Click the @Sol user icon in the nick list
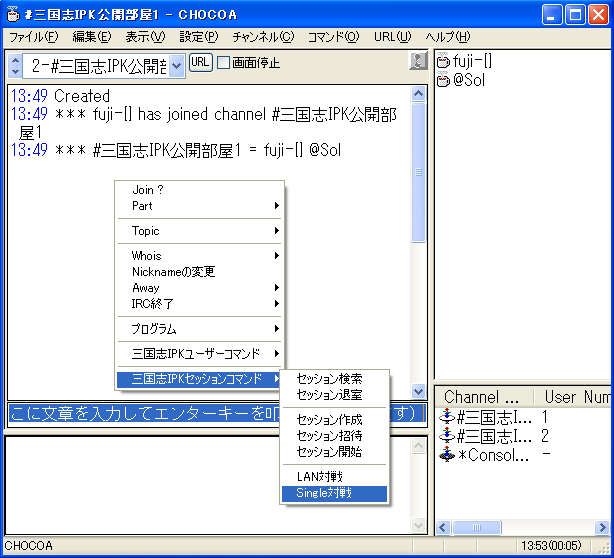 tap(443, 81)
